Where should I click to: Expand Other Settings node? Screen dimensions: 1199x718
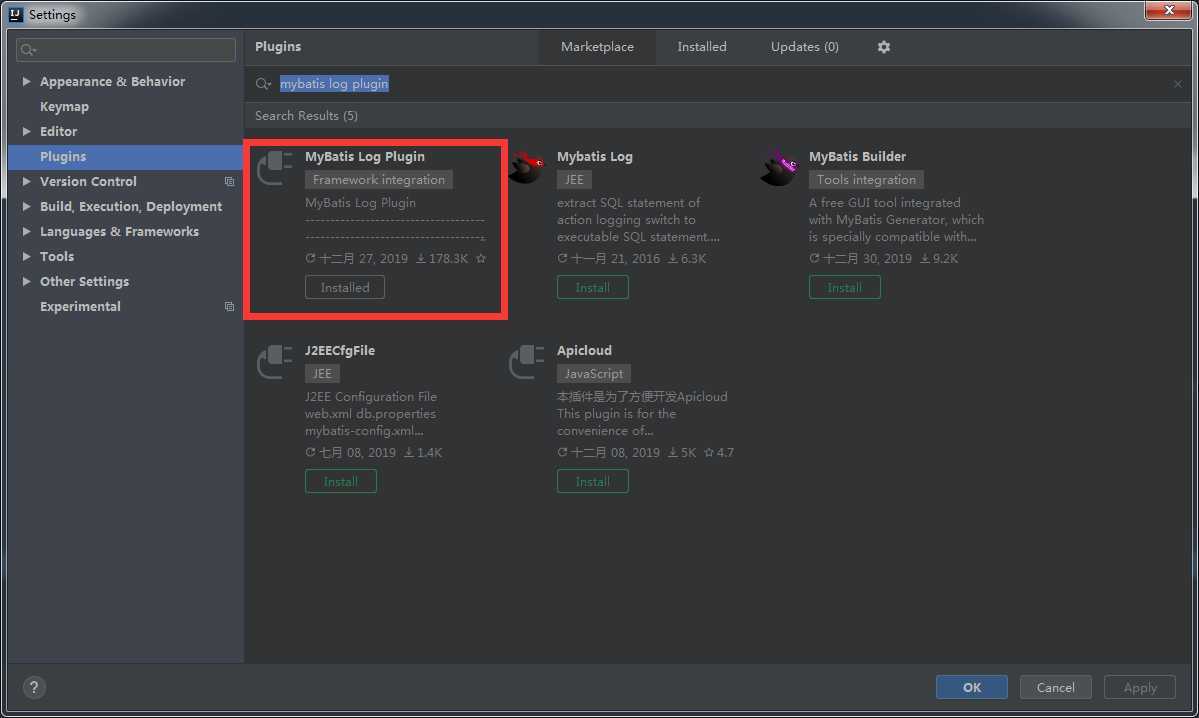pos(27,281)
